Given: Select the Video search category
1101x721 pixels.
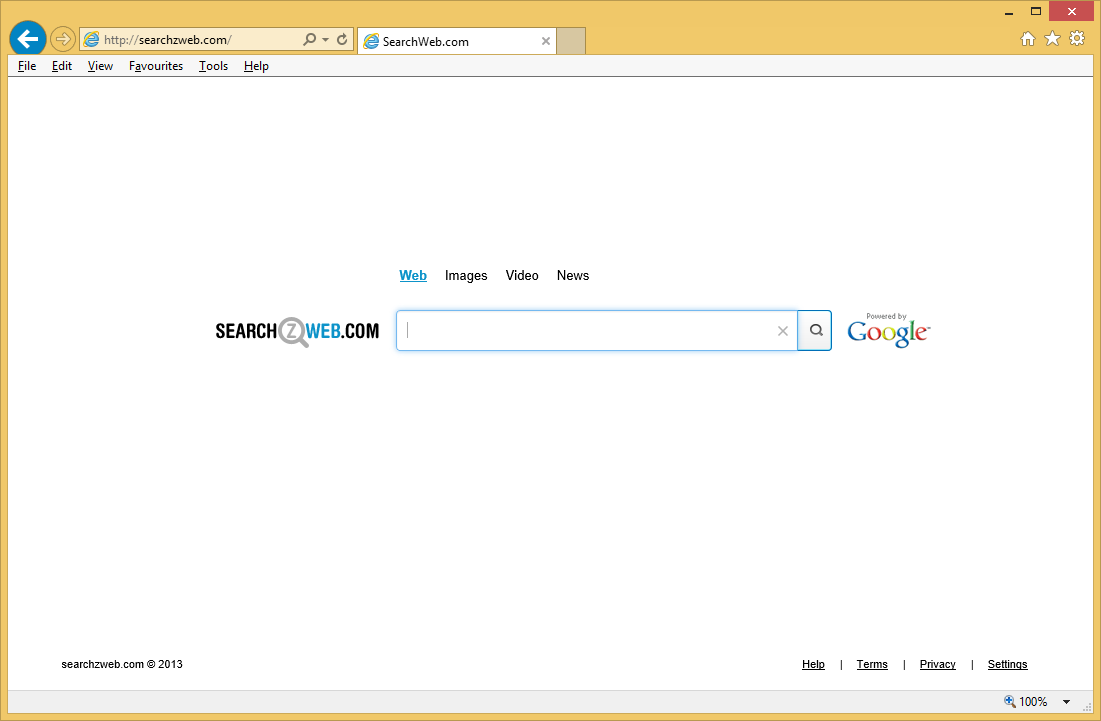Looking at the screenshot, I should (x=522, y=276).
